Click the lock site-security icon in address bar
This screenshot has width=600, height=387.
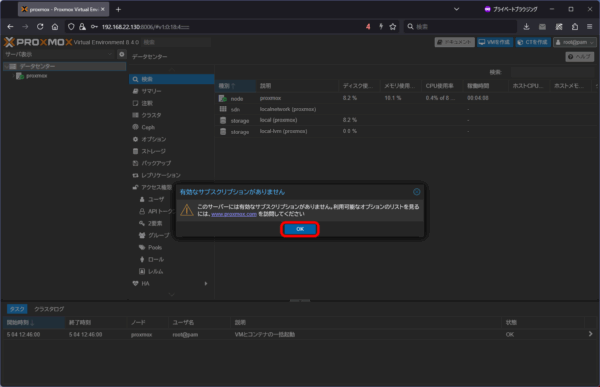(82, 26)
